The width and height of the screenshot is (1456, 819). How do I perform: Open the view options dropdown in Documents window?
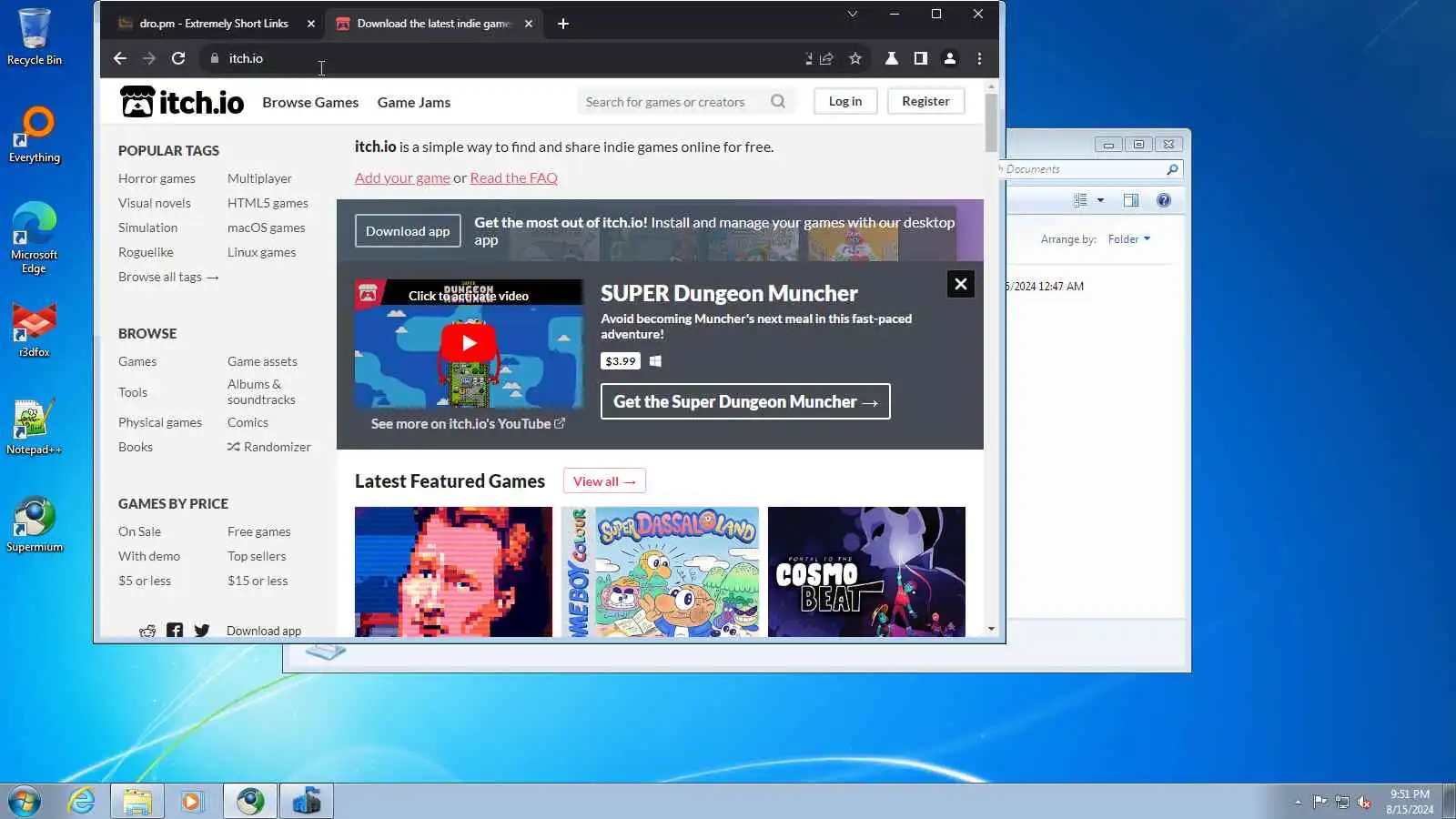point(1100,200)
